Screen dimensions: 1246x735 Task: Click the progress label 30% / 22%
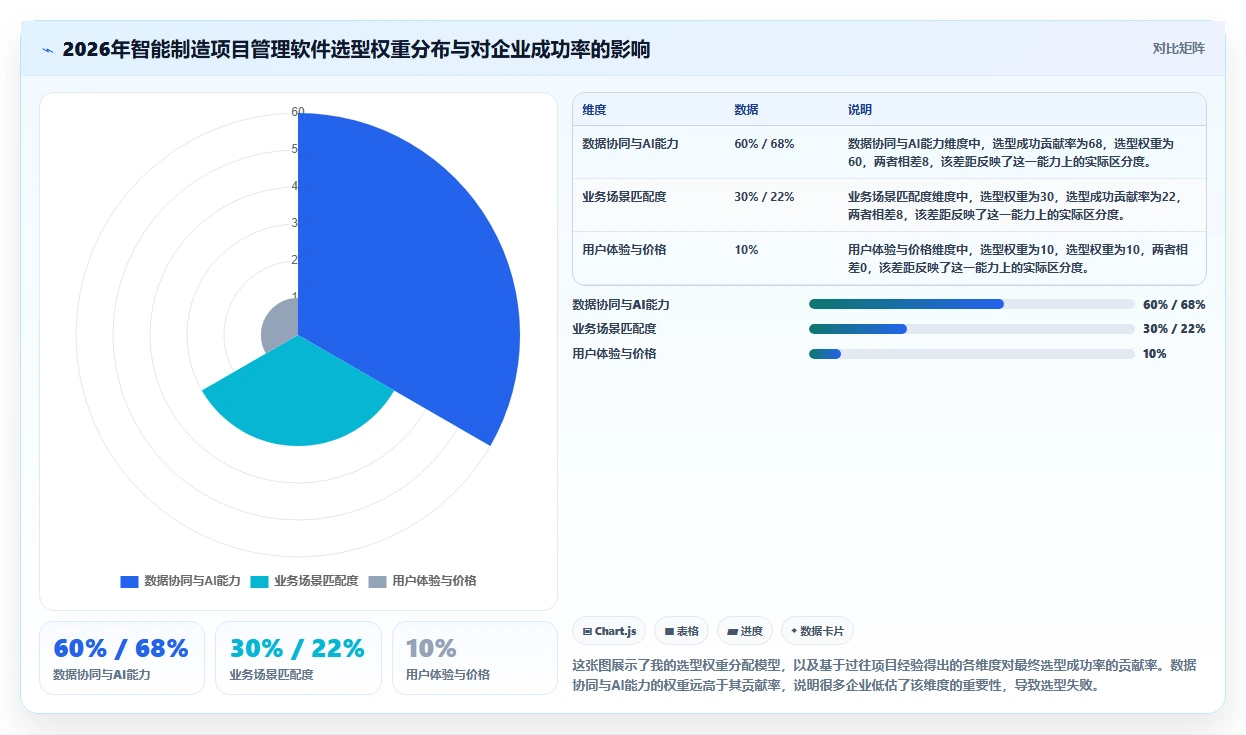click(x=1174, y=328)
